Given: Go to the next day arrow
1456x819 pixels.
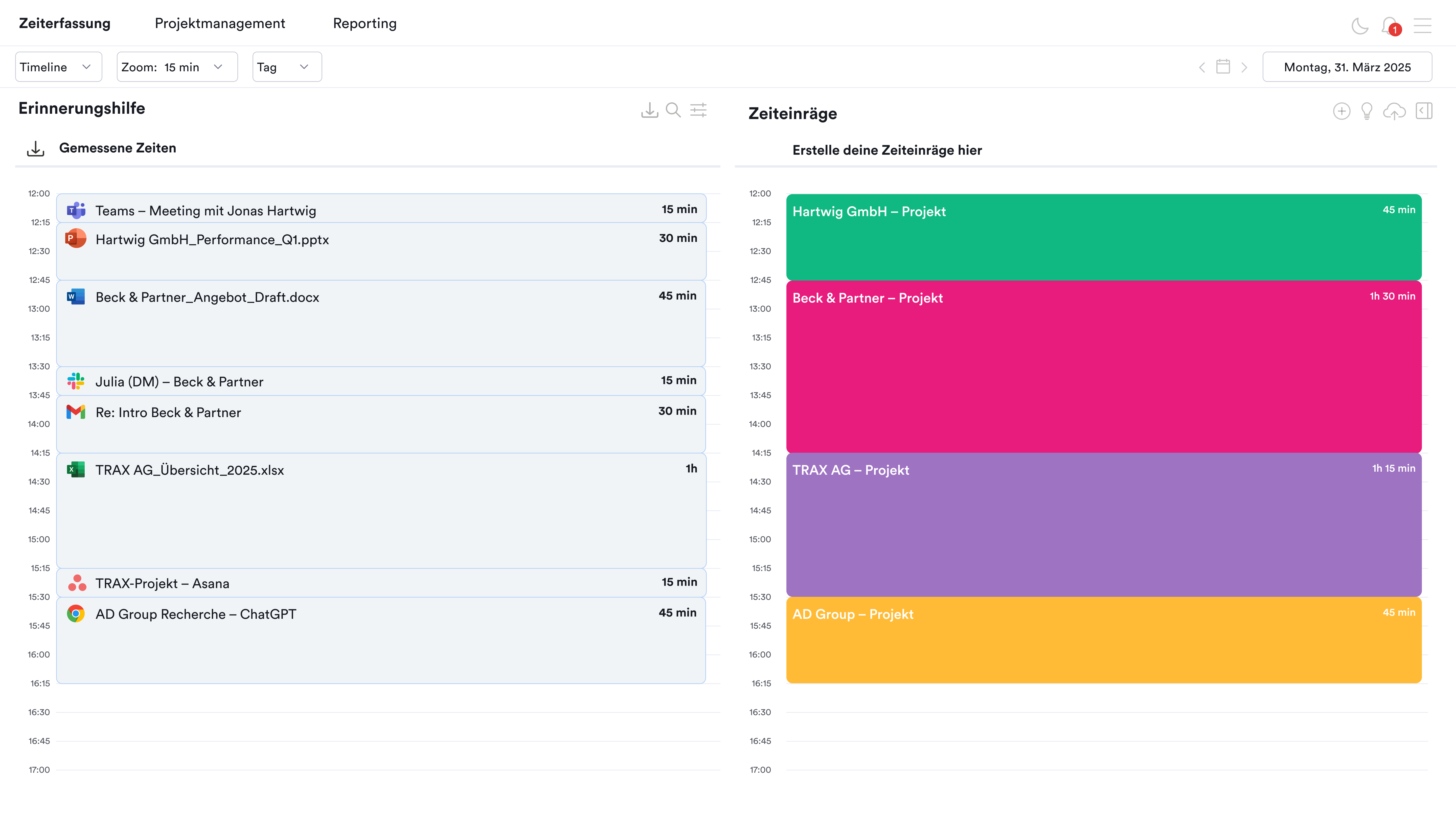Looking at the screenshot, I should [1244, 67].
